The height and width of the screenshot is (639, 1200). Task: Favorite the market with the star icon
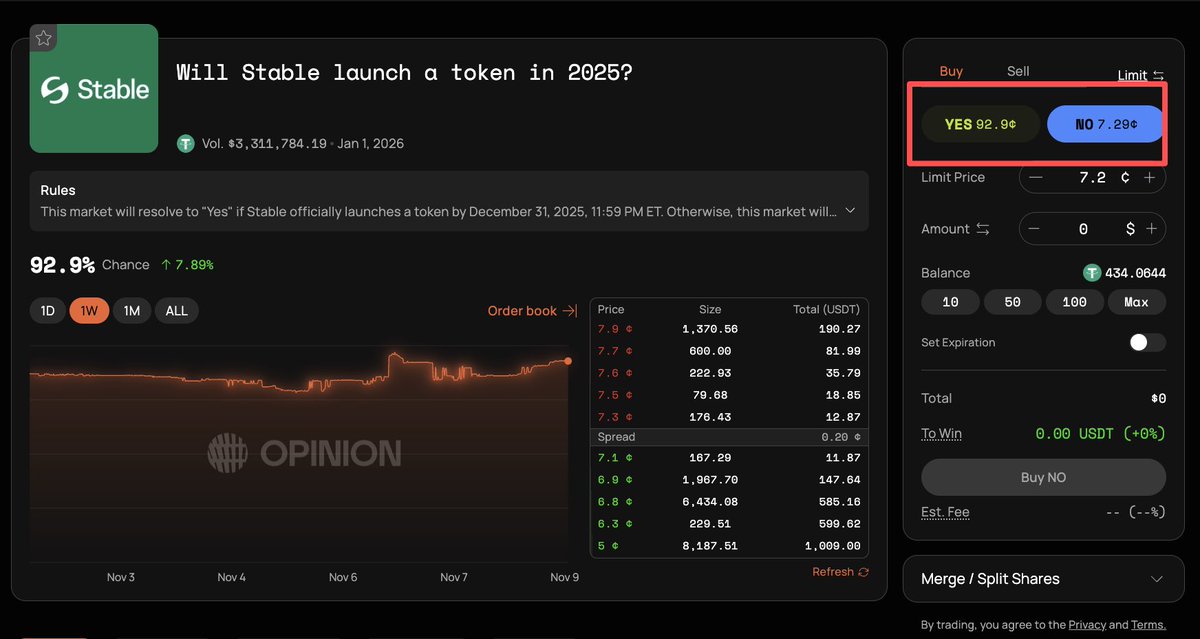43,37
